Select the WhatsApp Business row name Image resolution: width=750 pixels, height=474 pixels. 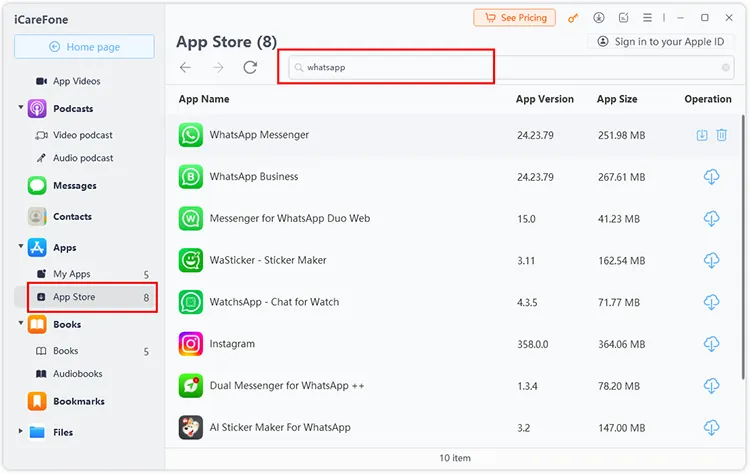[x=254, y=176]
